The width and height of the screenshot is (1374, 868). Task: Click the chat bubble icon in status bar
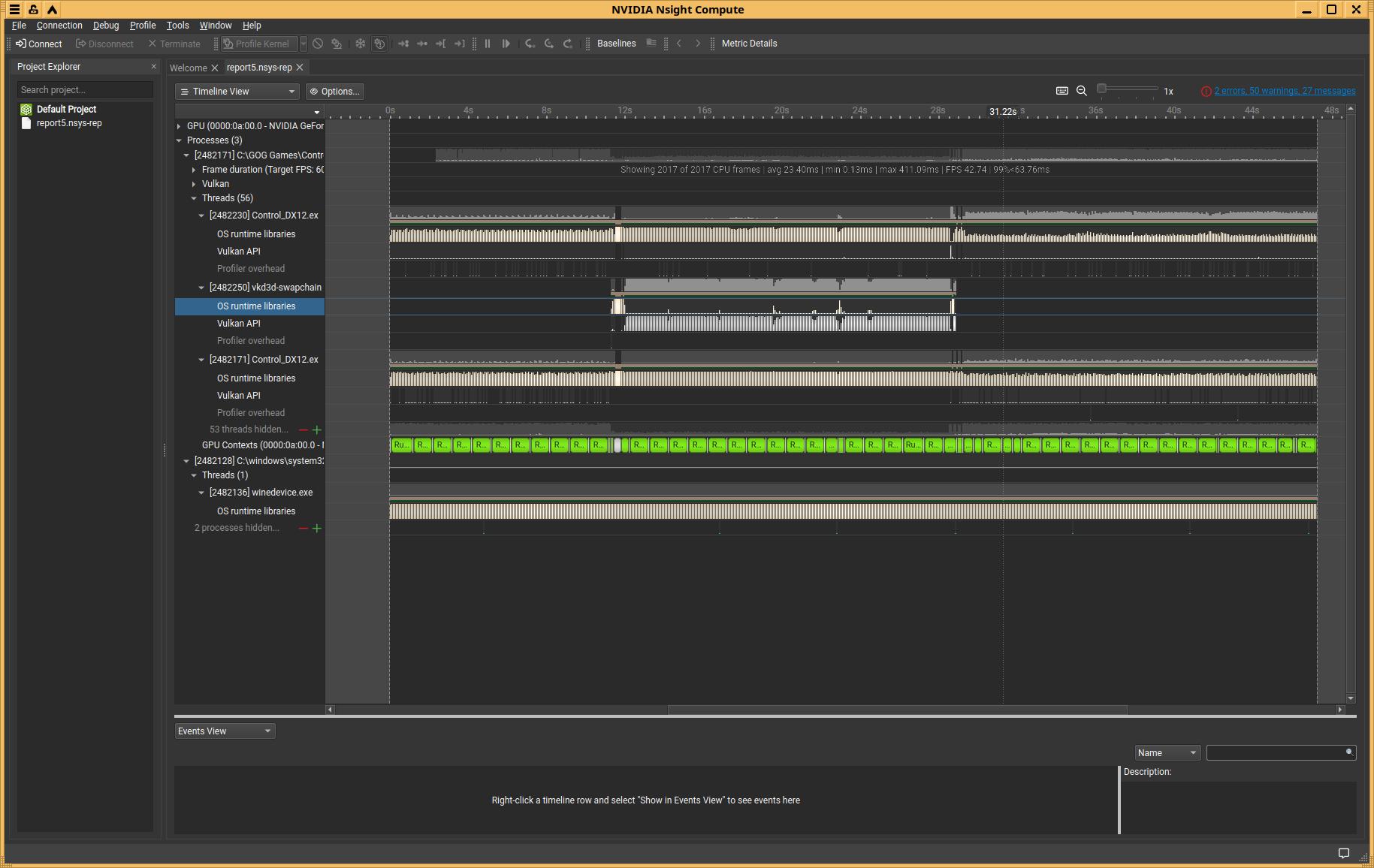click(x=1343, y=853)
